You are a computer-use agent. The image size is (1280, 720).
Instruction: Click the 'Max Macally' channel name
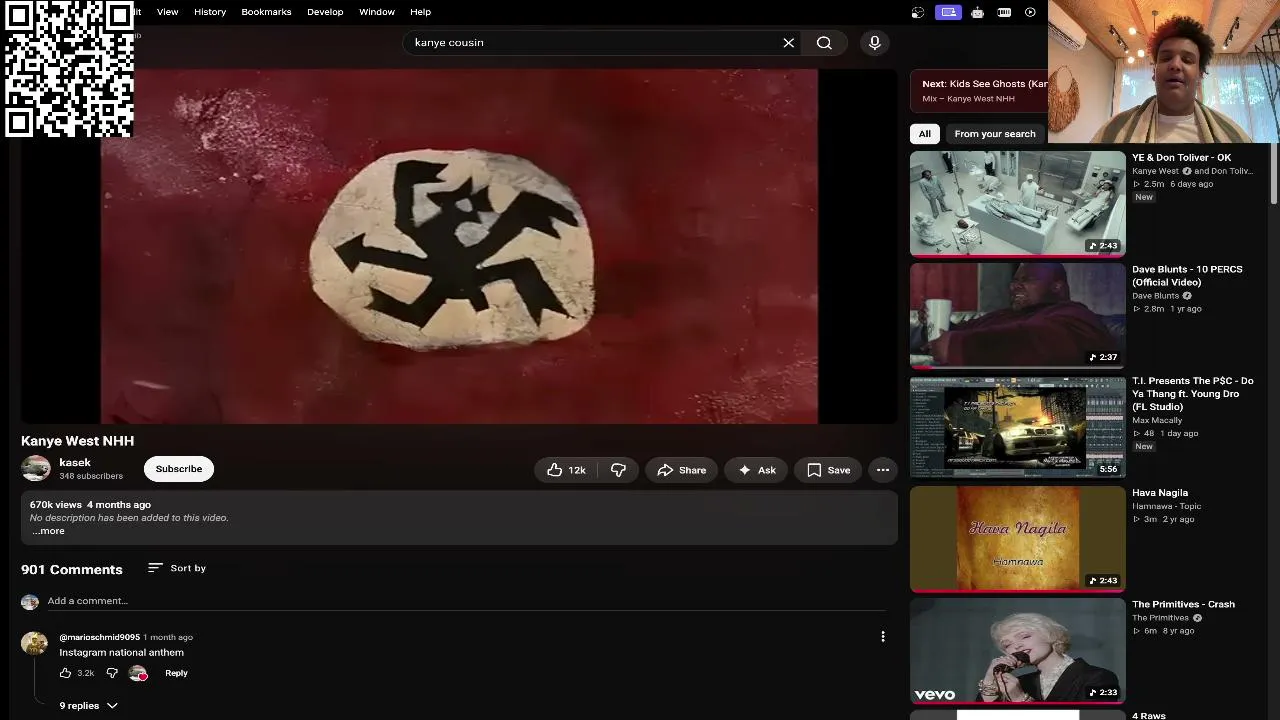(1157, 420)
